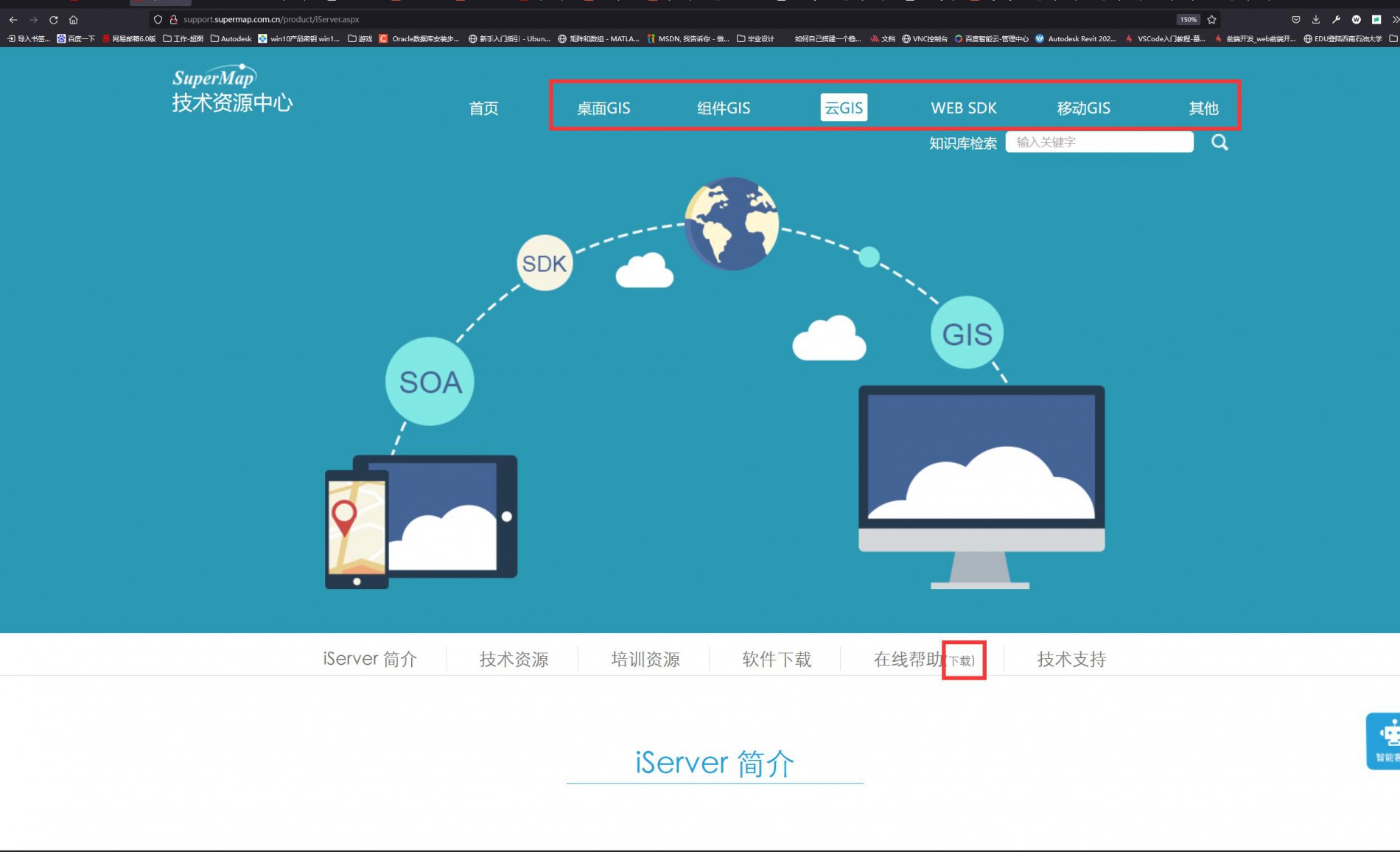Bookmark this page with the star icon
The width and height of the screenshot is (1400, 852).
(x=1211, y=20)
